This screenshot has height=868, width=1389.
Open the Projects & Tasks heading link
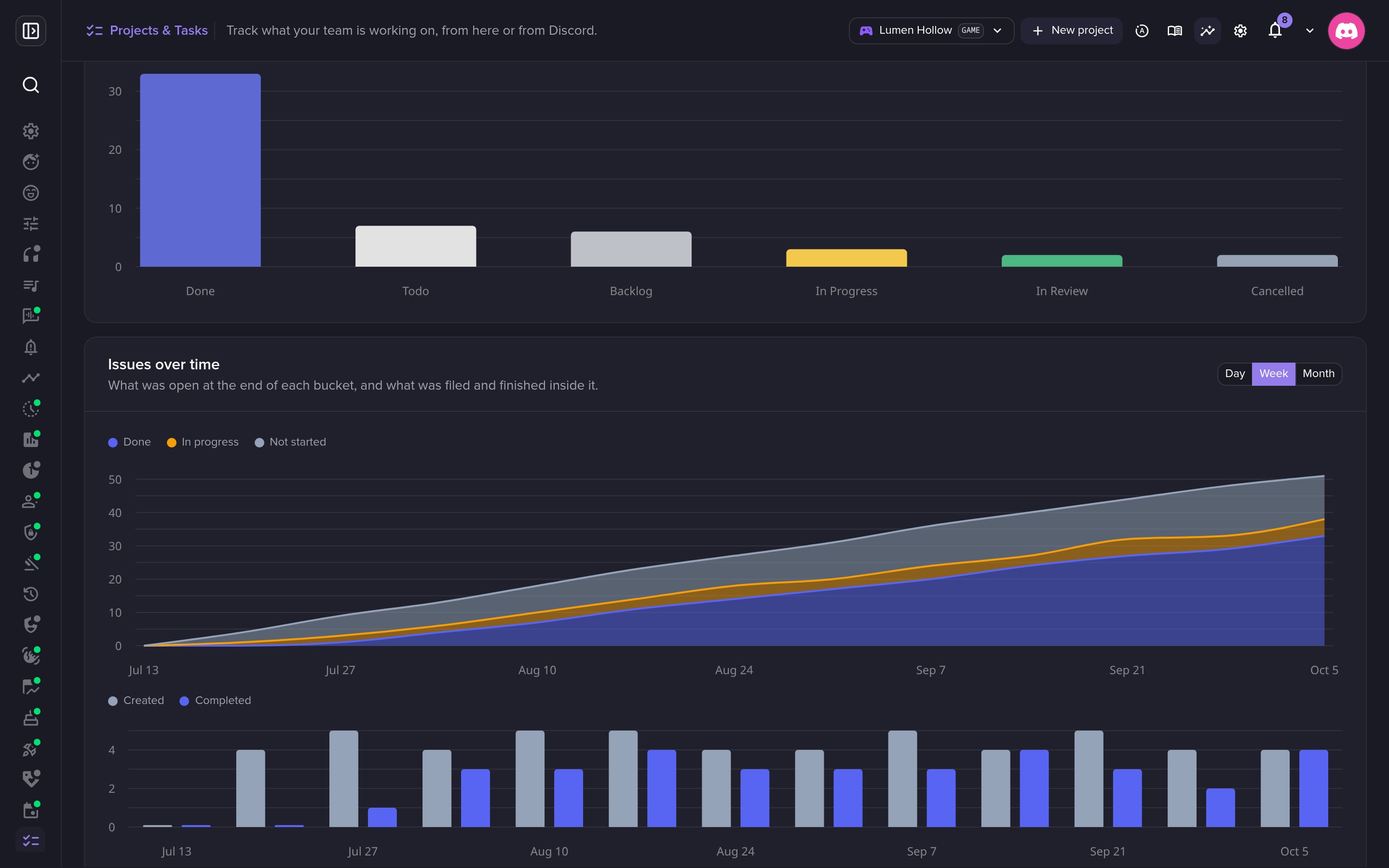point(147,30)
